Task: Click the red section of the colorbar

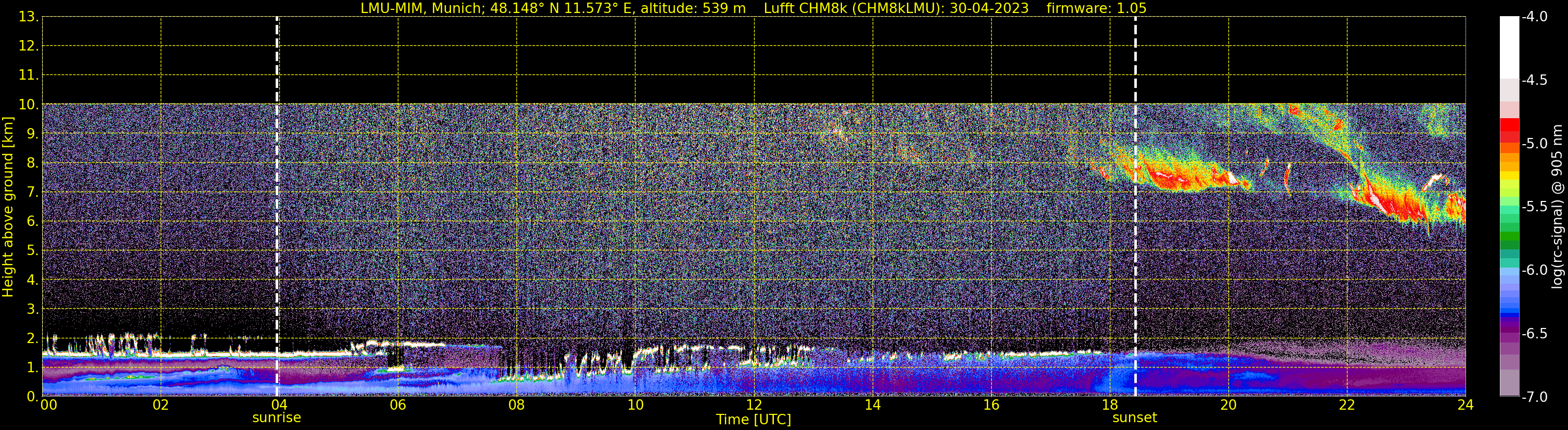Action: point(1509,130)
